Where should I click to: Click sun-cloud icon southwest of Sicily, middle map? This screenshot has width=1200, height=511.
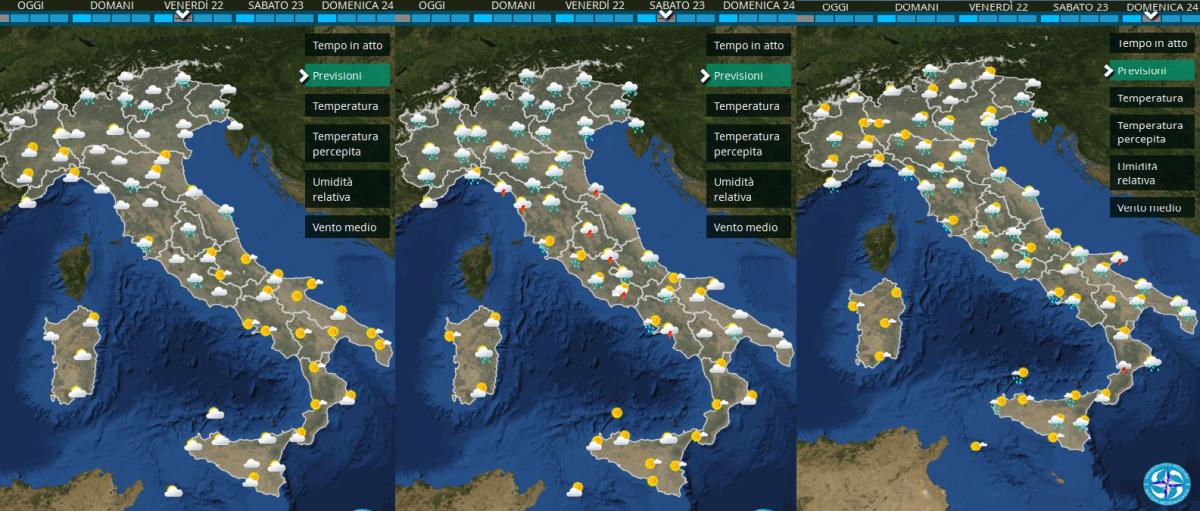(x=574, y=489)
